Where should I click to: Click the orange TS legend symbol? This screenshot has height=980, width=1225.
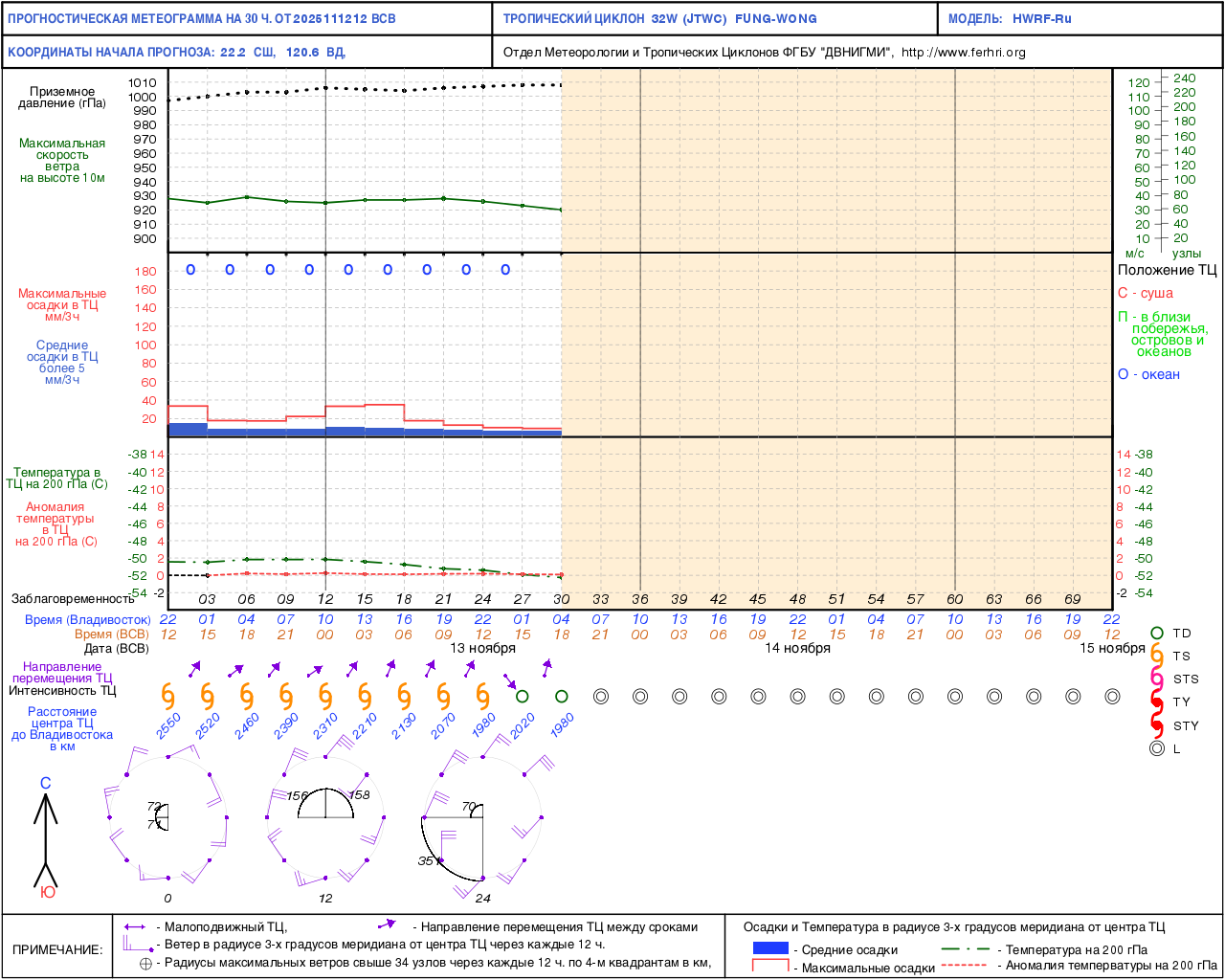click(x=1157, y=656)
